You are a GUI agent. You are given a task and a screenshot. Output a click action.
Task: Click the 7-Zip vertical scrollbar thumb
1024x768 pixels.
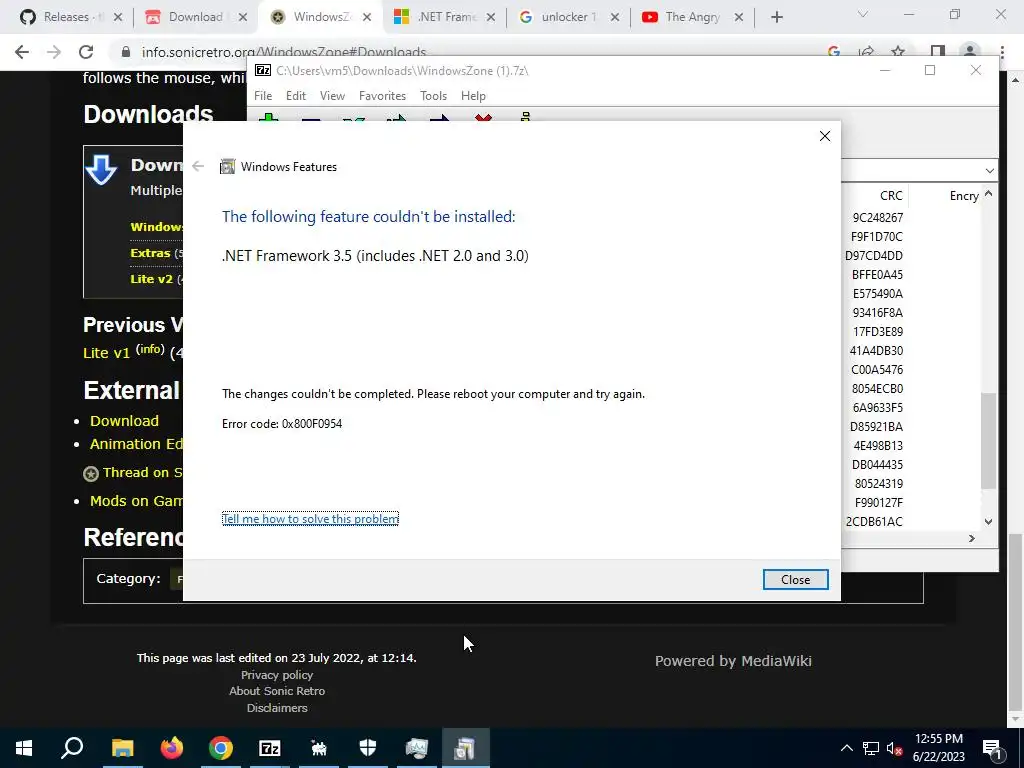(x=989, y=441)
